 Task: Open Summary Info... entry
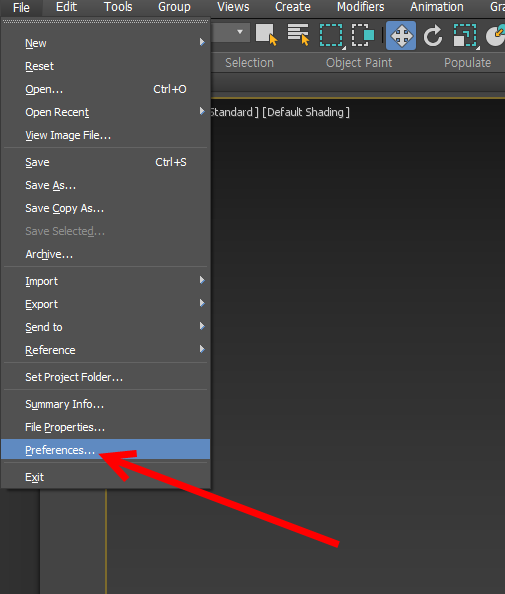coord(106,404)
